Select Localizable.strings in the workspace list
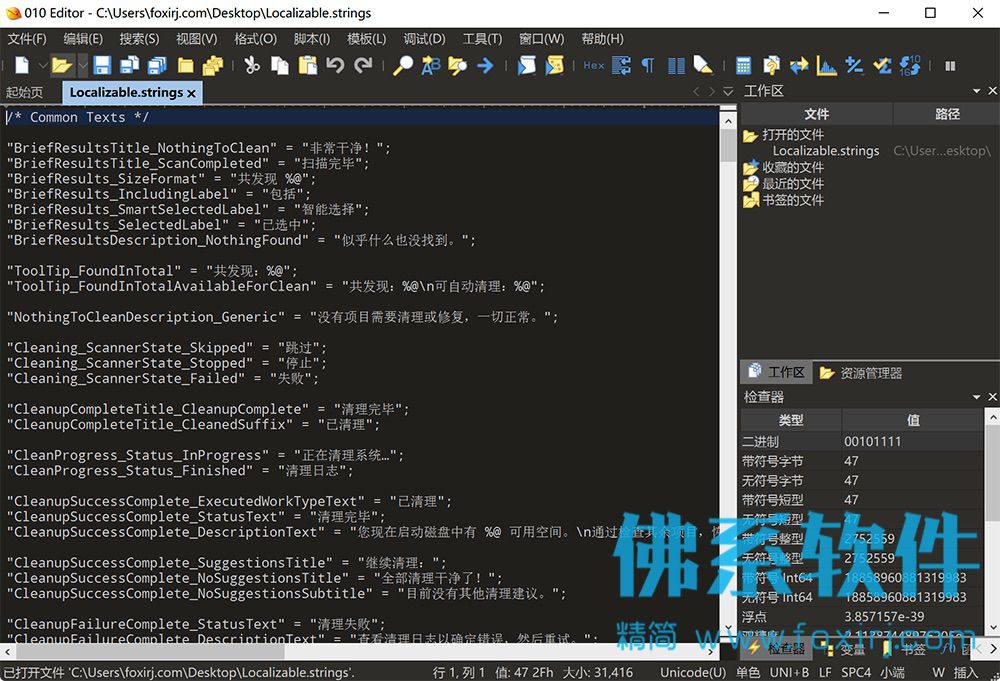This screenshot has width=1000, height=681. 826,151
